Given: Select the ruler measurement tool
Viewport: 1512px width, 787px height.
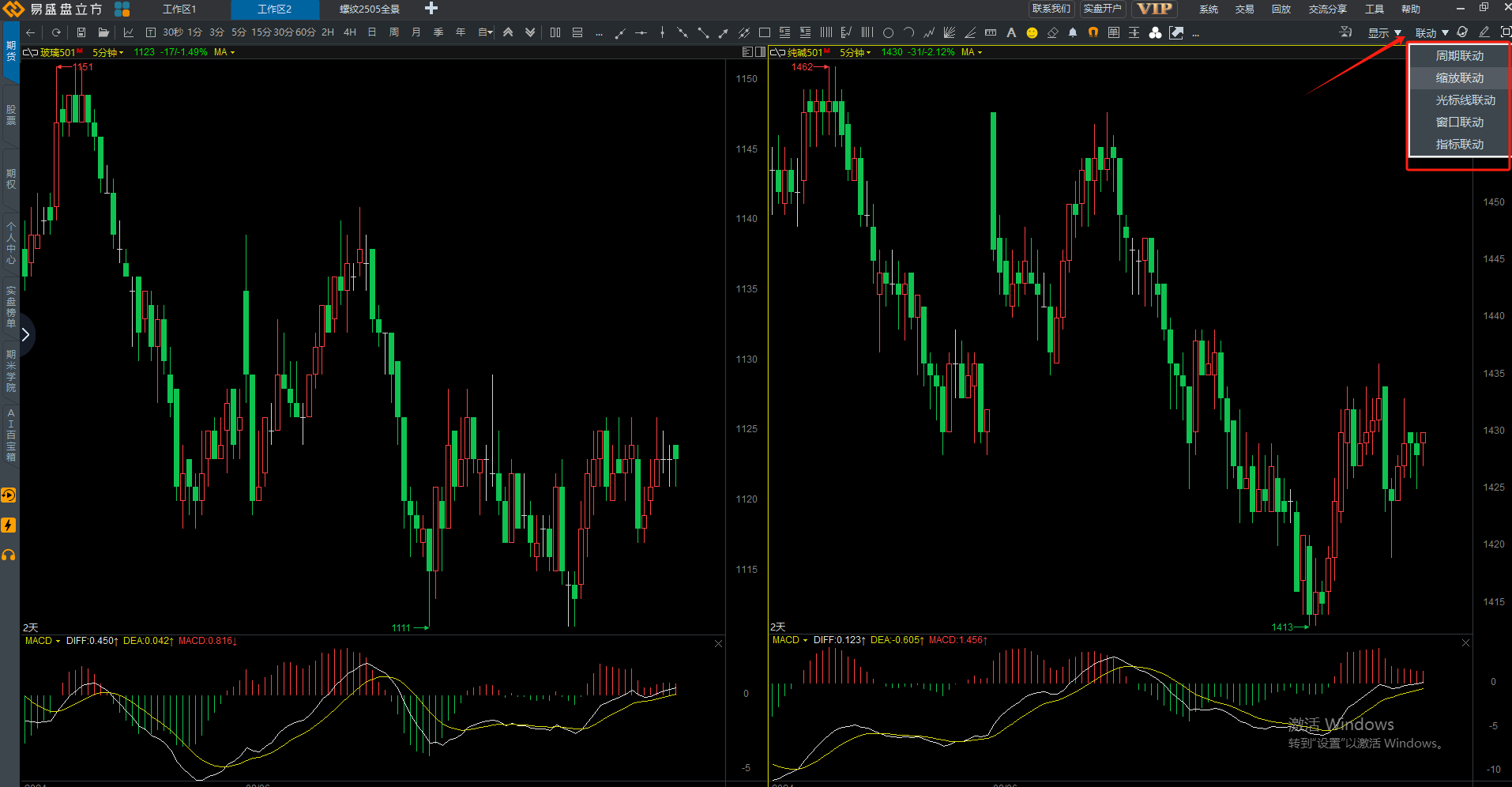Looking at the screenshot, I should pos(991,32).
